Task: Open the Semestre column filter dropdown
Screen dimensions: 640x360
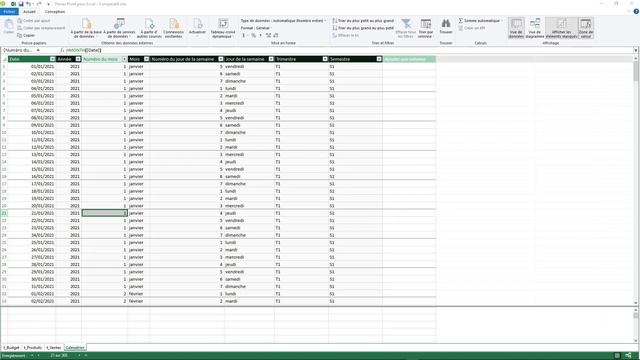Action: tap(379, 59)
